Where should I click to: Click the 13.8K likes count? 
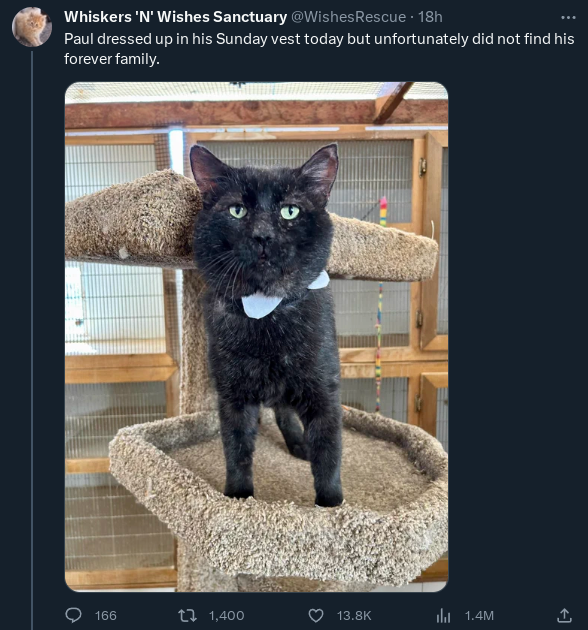point(354,616)
